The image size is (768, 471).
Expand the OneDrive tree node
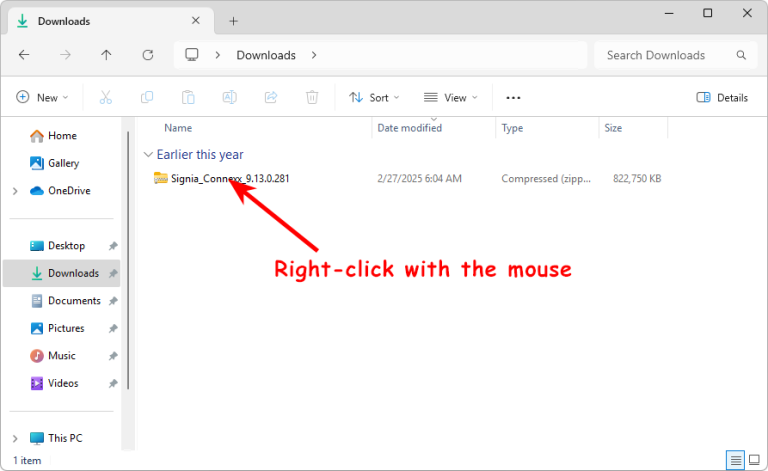(x=14, y=191)
